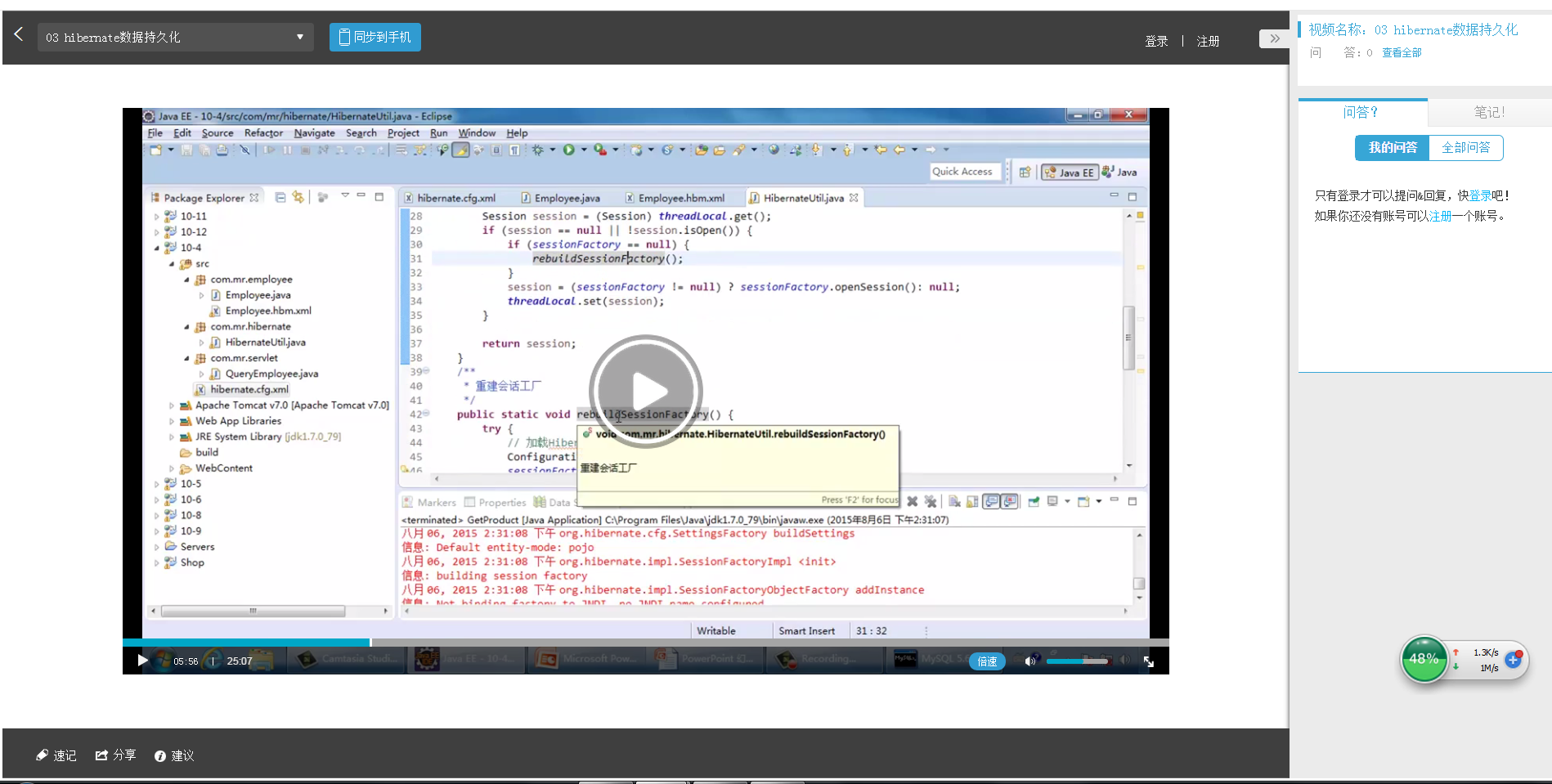Select HibernateUtil.java in Package Explorer
1552x784 pixels.
[257, 343]
